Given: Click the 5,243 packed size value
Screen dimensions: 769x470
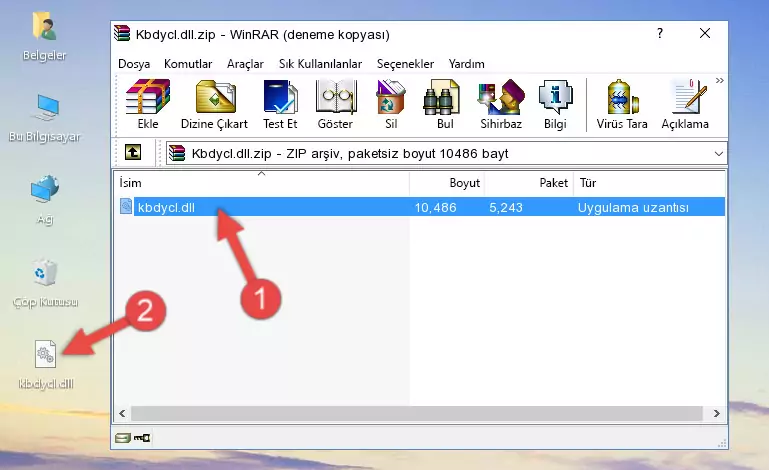Looking at the screenshot, I should [506, 208].
